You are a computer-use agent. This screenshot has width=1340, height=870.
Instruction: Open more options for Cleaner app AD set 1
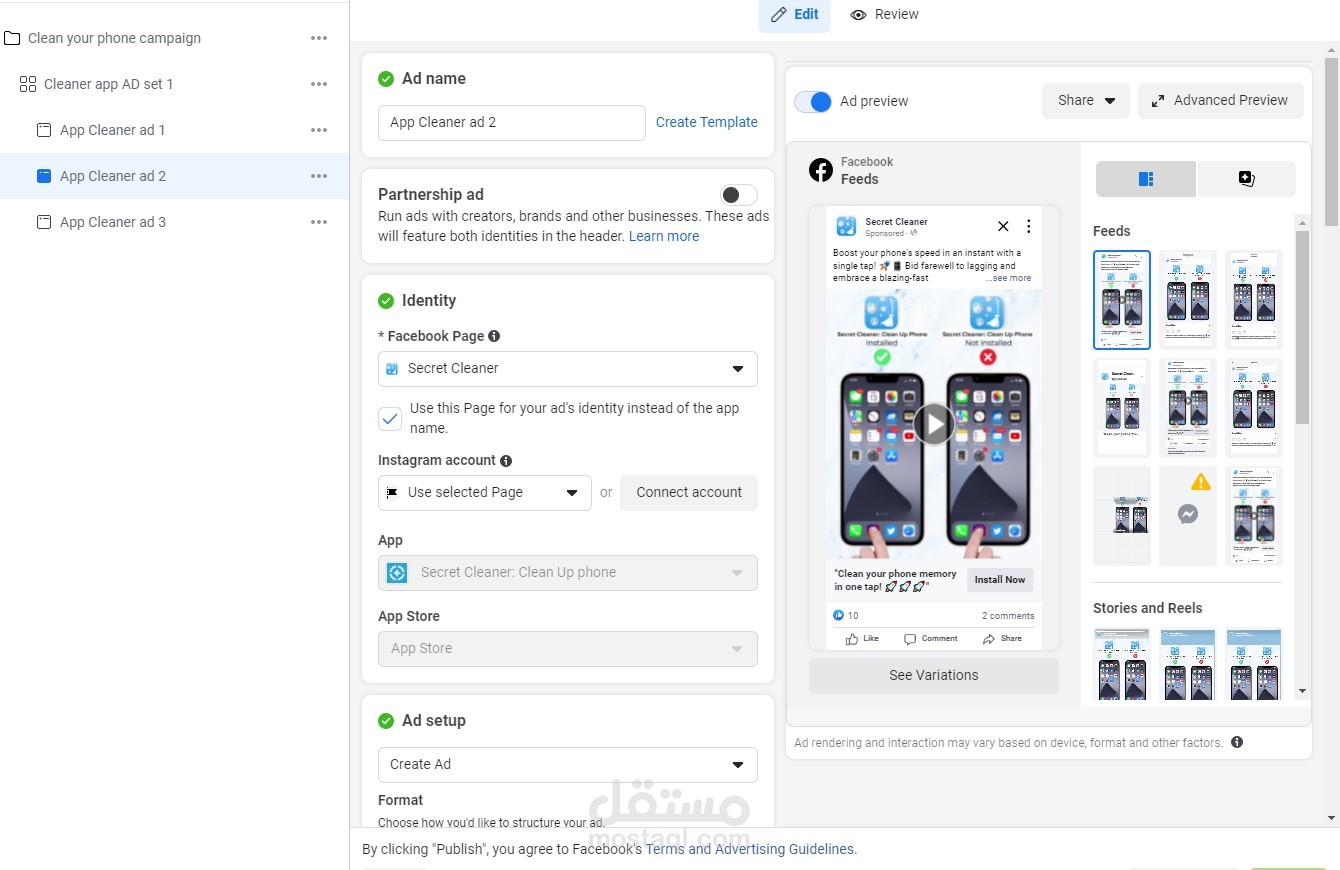coord(319,84)
